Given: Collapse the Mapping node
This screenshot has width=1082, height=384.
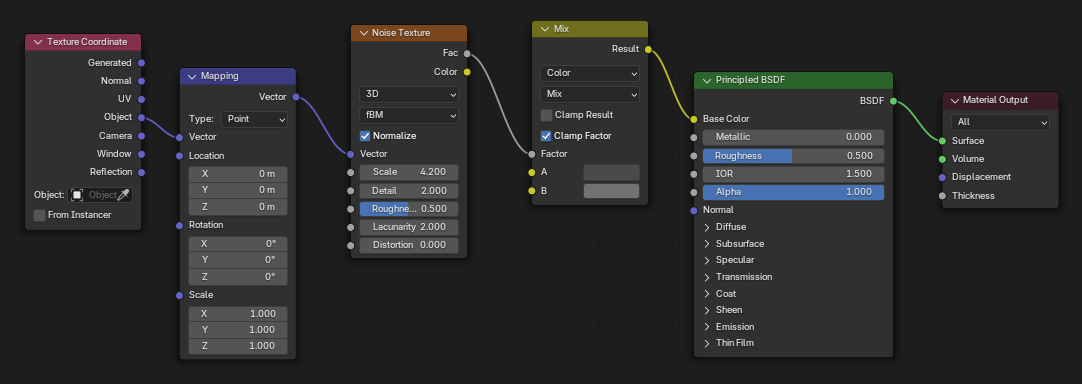Looking at the screenshot, I should pyautogui.click(x=192, y=76).
